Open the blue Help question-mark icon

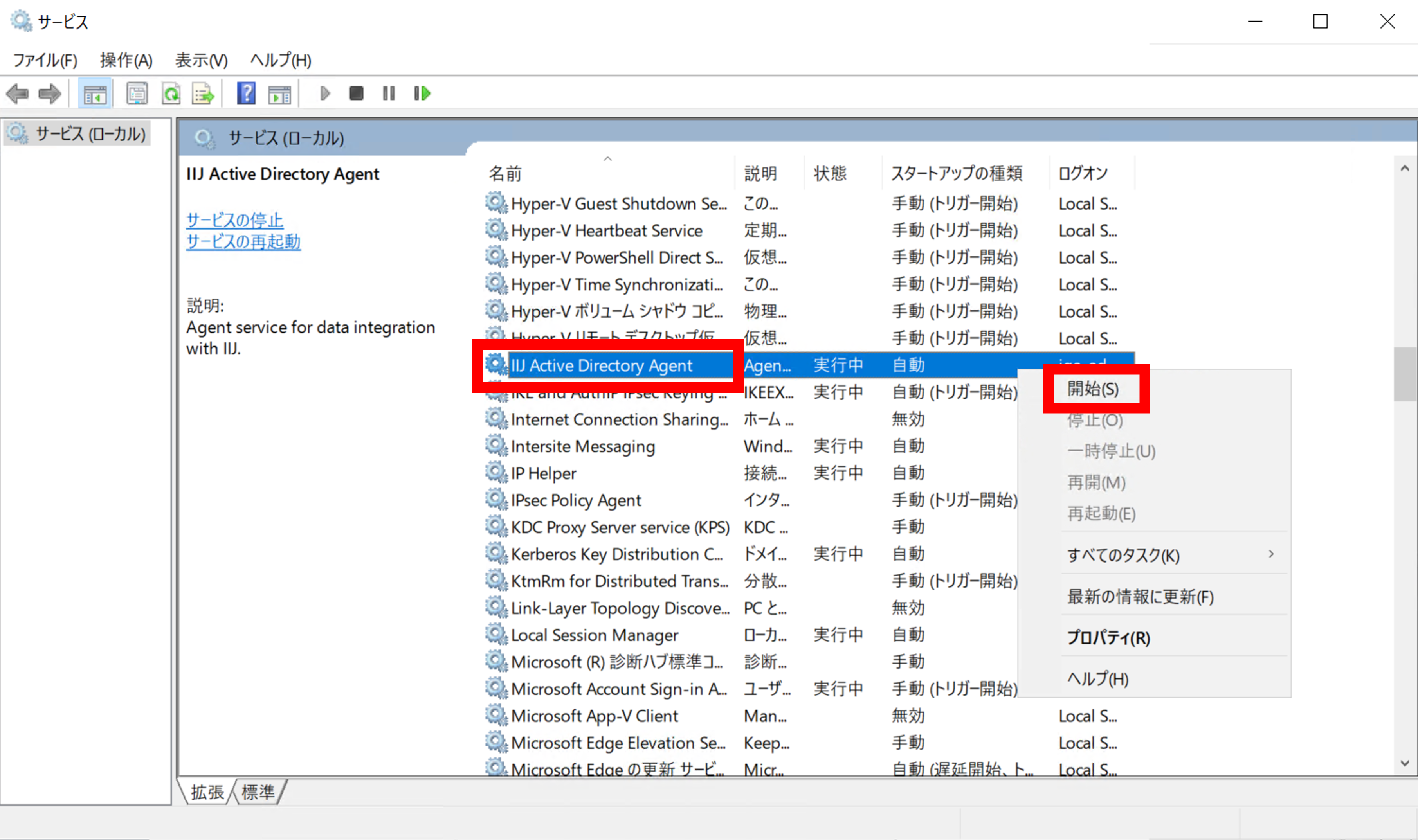[246, 94]
